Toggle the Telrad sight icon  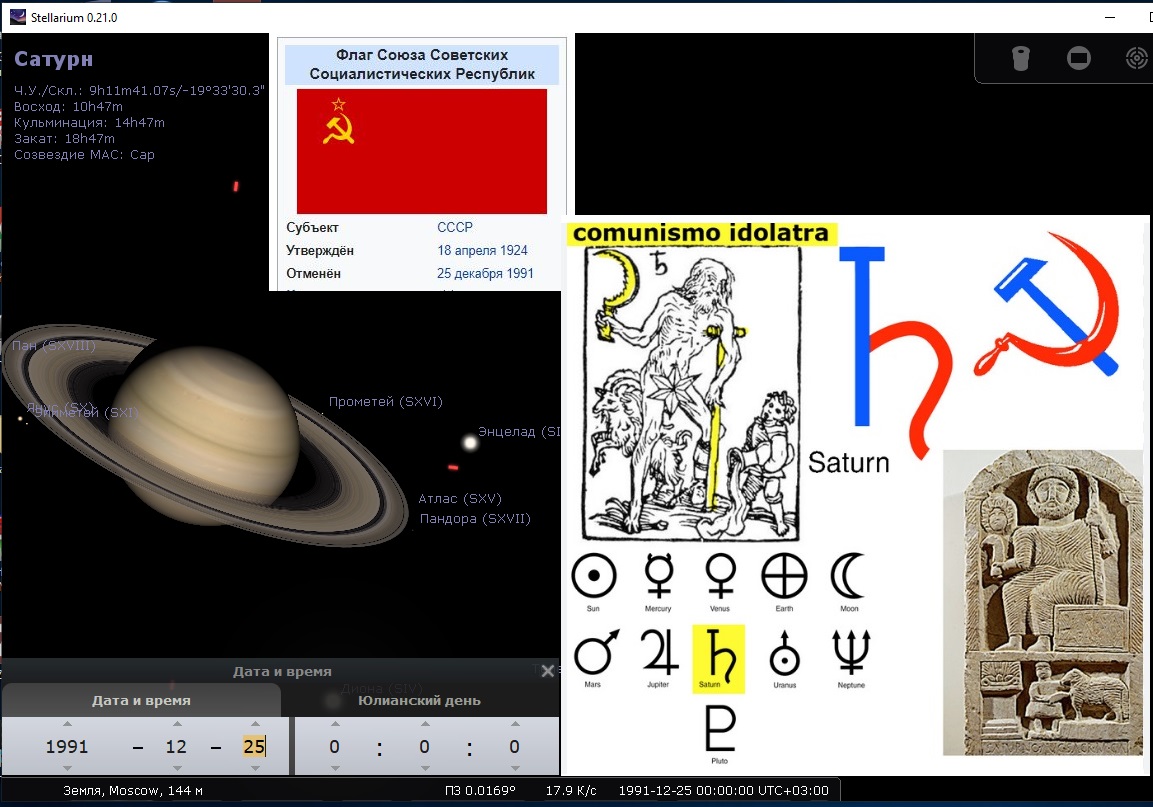pos(1138,58)
